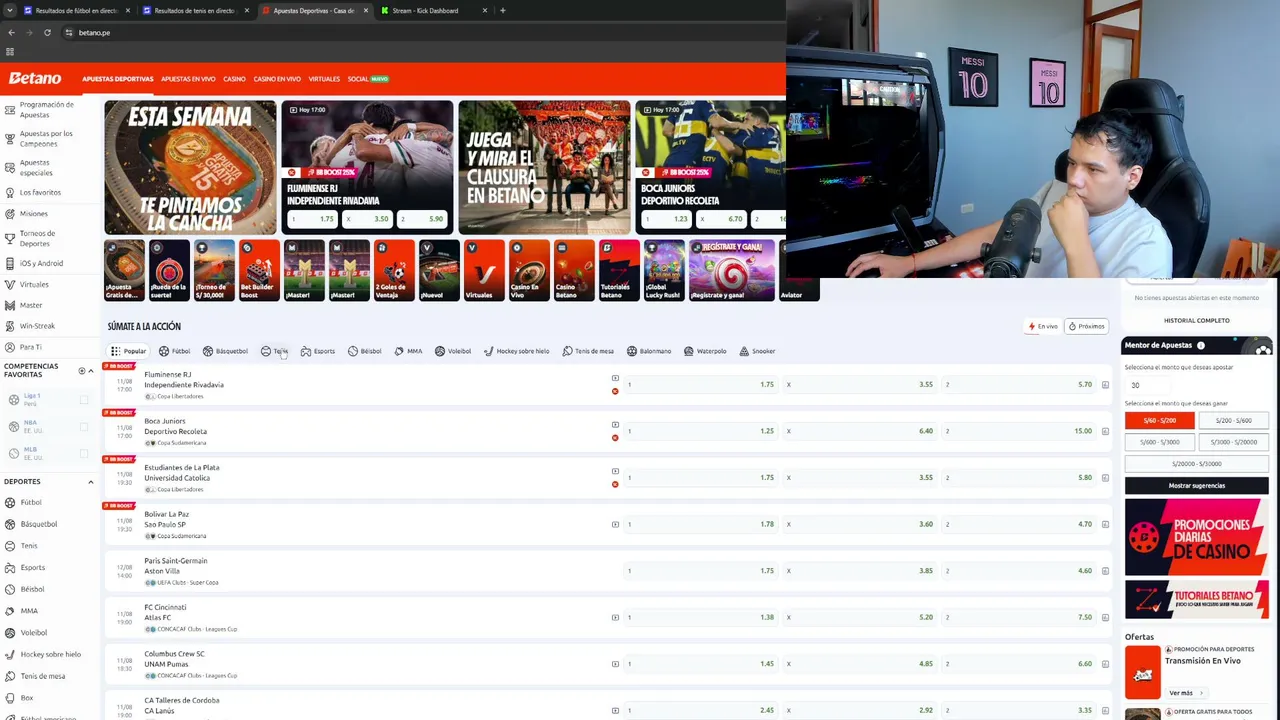Image resolution: width=1280 pixels, height=720 pixels.
Task: Open the Apuestas Deportivas nav tab
Action: point(118,79)
